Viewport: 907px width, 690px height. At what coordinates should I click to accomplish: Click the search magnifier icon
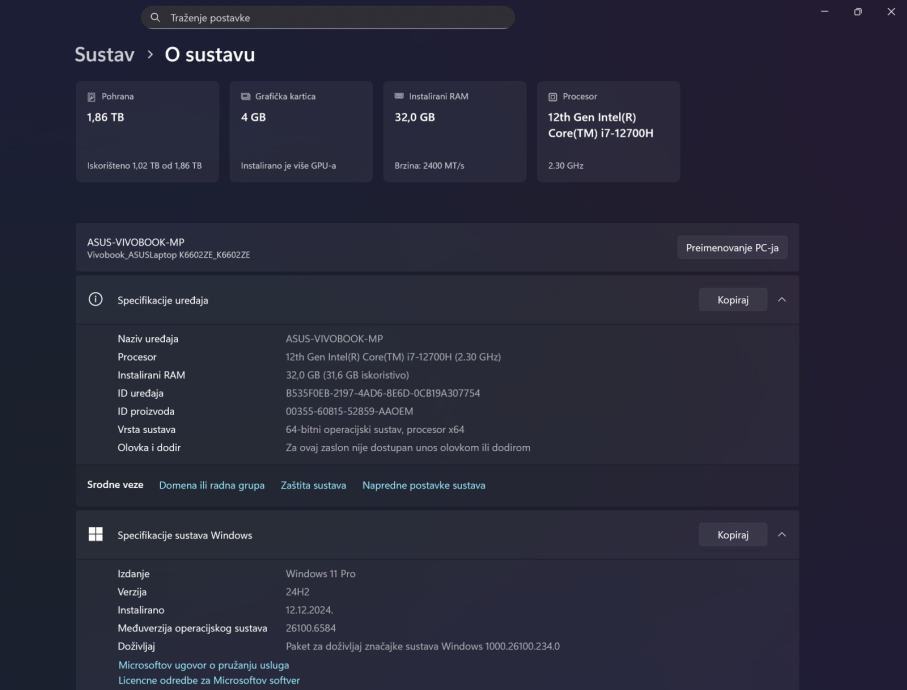coord(155,18)
